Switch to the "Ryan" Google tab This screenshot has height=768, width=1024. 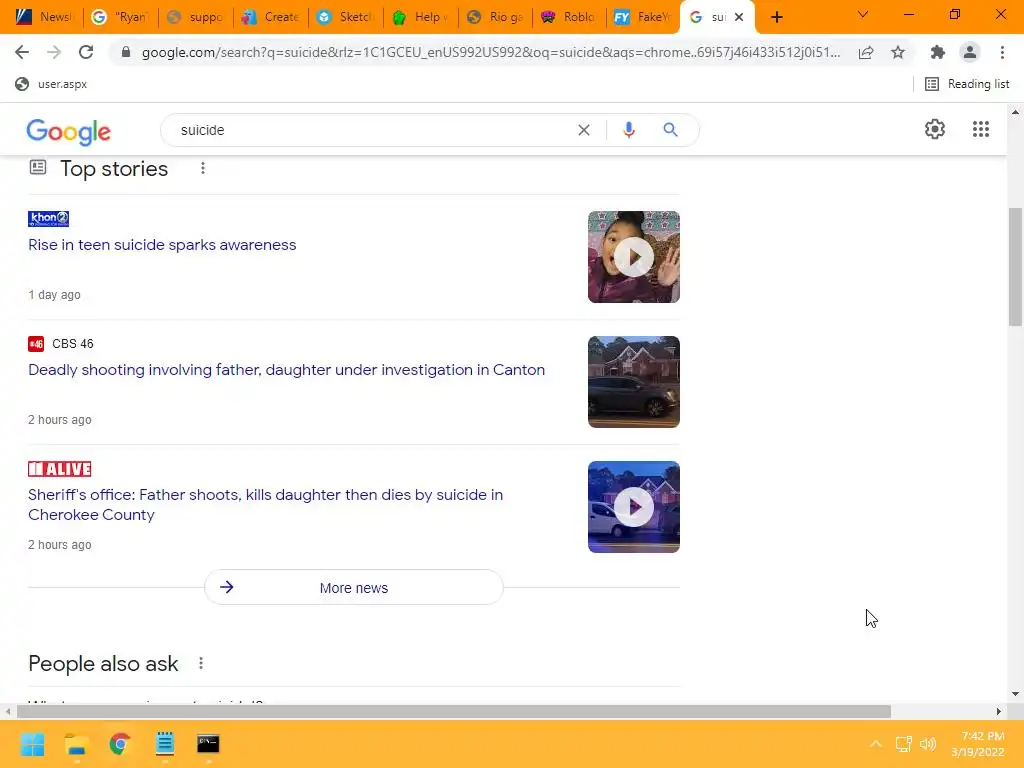pyautogui.click(x=121, y=17)
